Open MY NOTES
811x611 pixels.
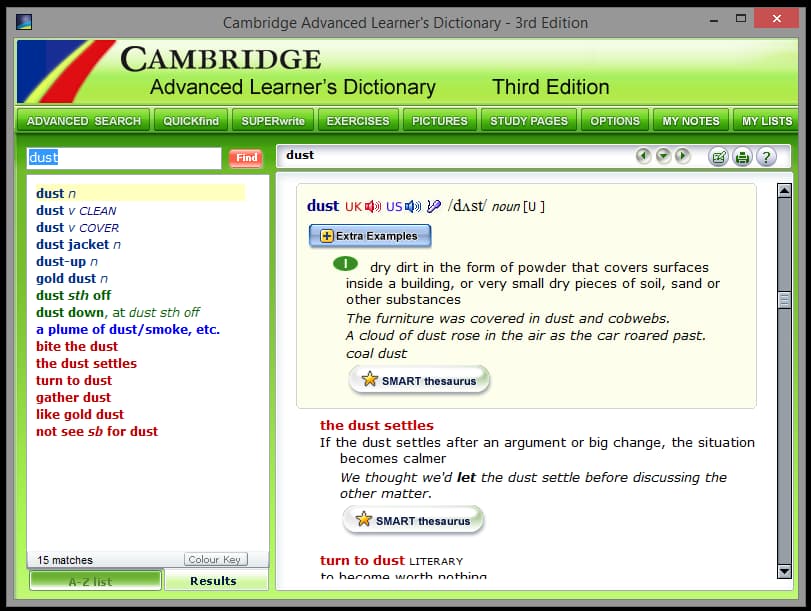691,121
